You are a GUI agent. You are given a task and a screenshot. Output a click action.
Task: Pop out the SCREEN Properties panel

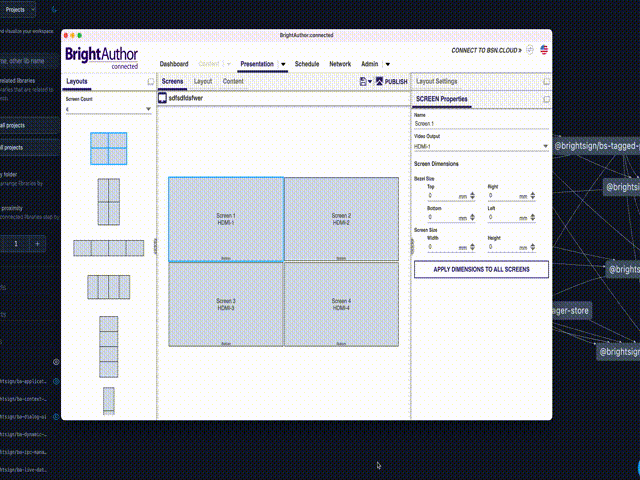pos(546,99)
